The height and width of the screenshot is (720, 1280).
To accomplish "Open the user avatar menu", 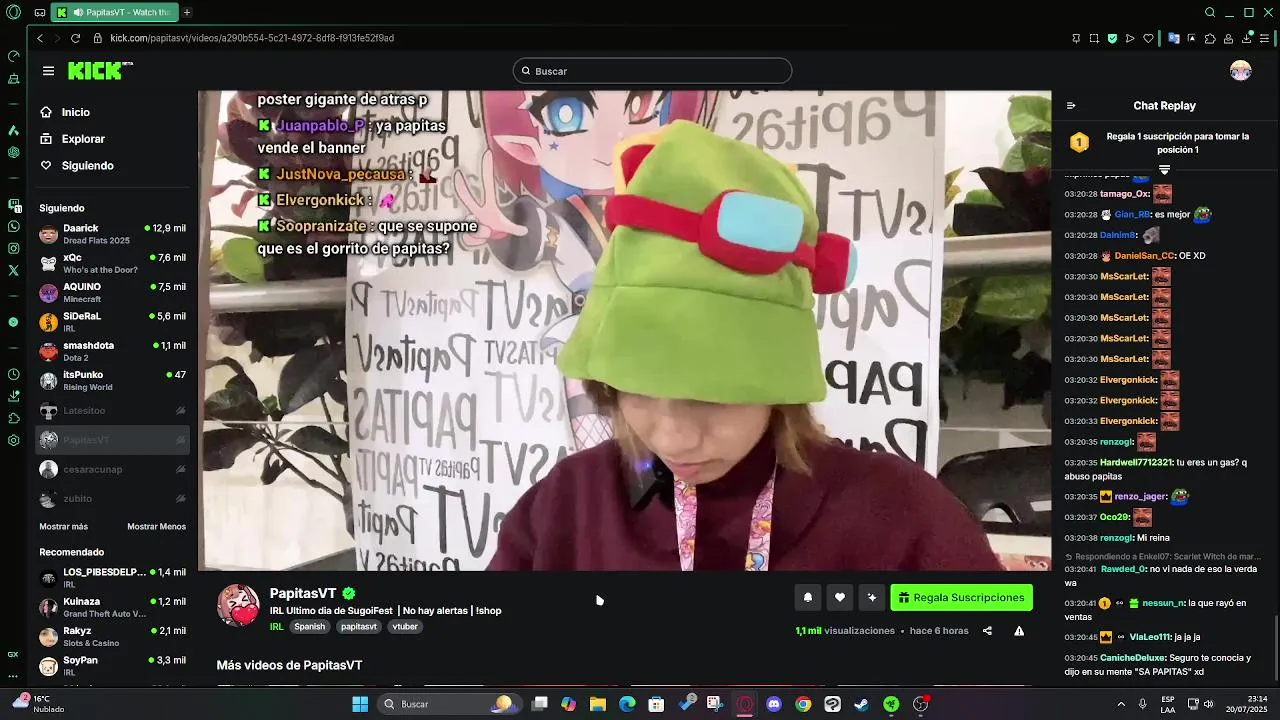I will (1241, 70).
